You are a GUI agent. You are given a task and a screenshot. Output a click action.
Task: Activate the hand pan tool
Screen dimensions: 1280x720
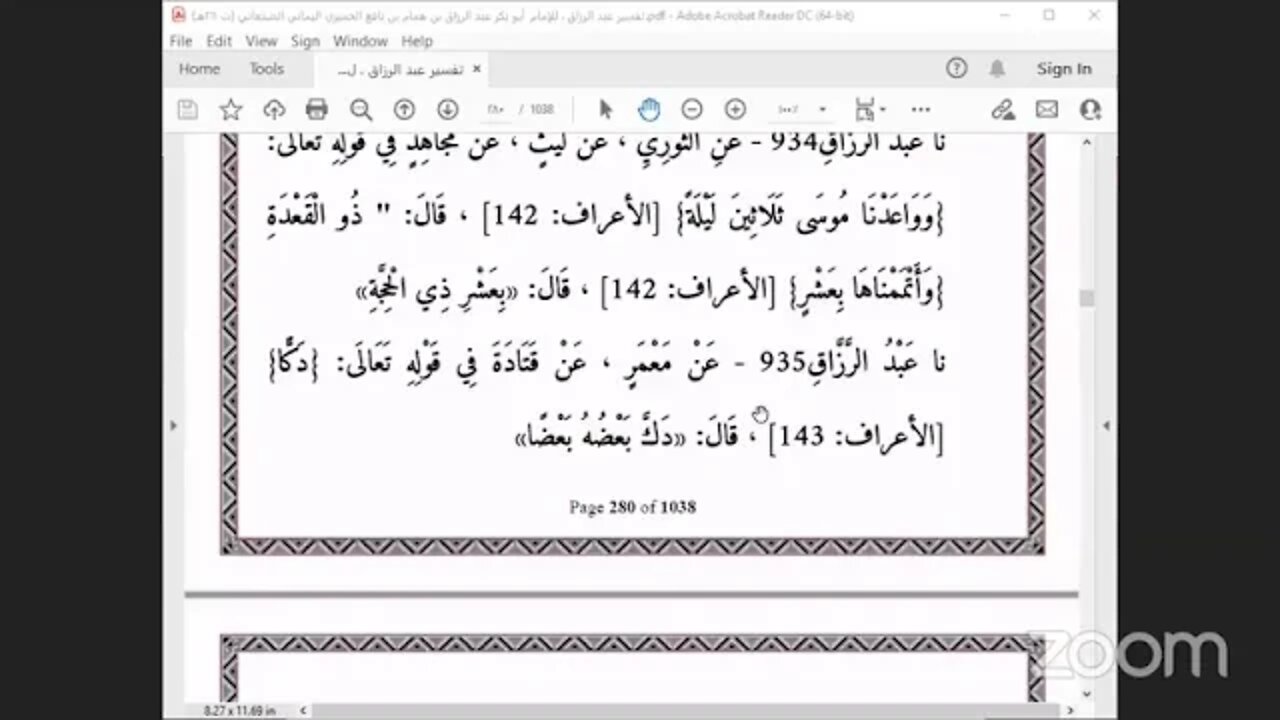(649, 110)
